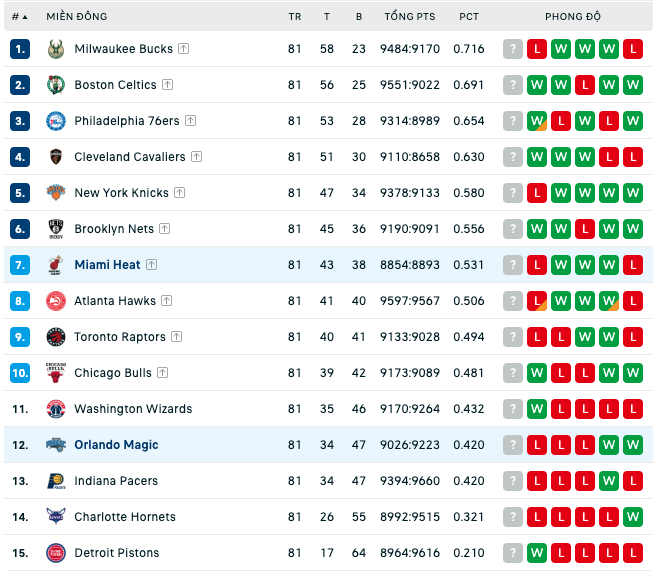
Task: Click Charlotte Hornets' latest green W result
Action: pyautogui.click(x=633, y=517)
